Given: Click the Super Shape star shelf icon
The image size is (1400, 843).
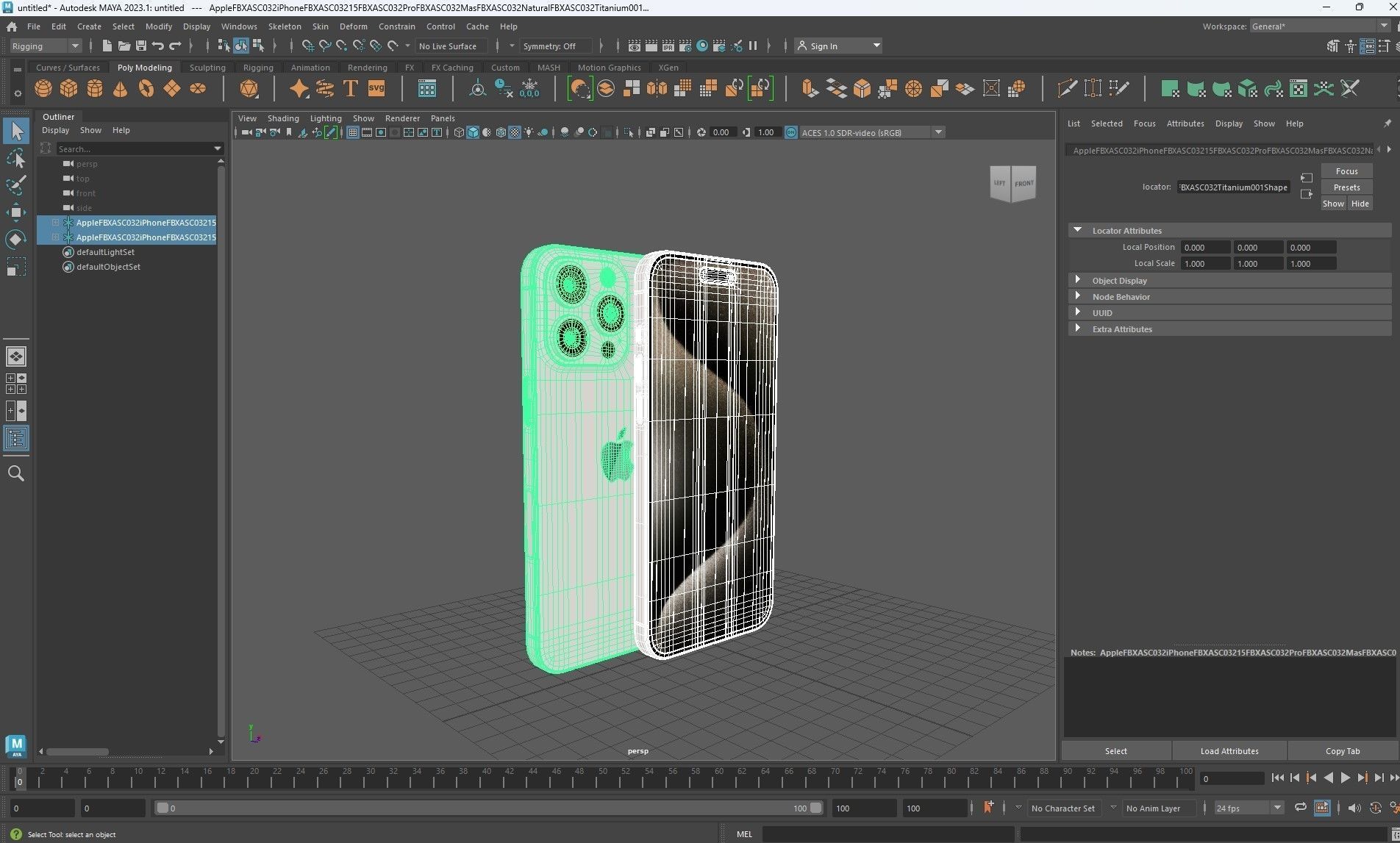Looking at the screenshot, I should (299, 89).
